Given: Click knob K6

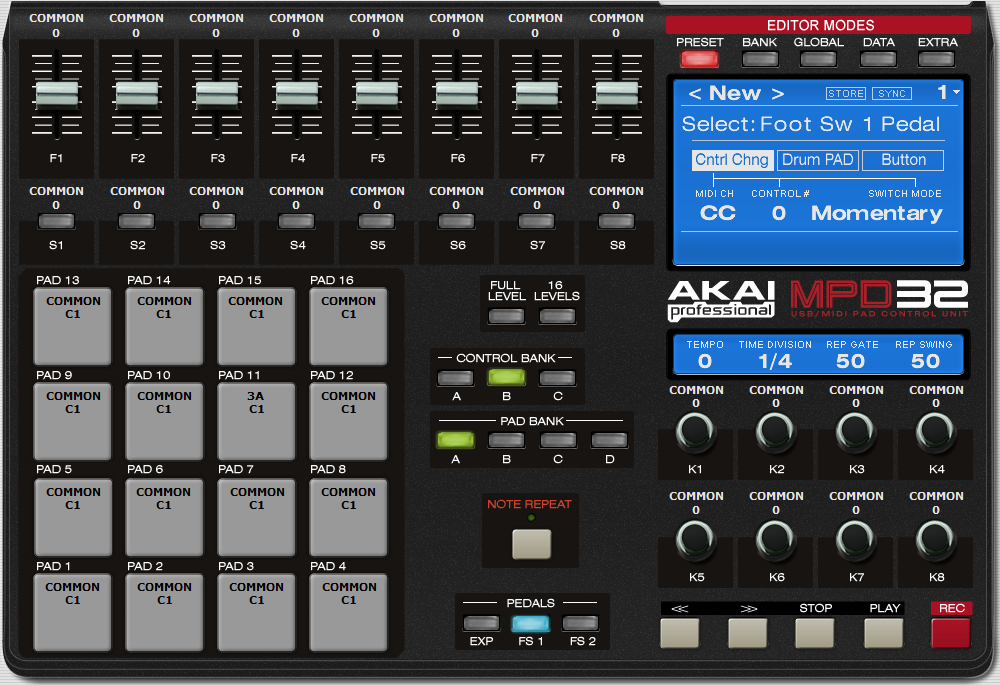Looking at the screenshot, I should point(776,539).
